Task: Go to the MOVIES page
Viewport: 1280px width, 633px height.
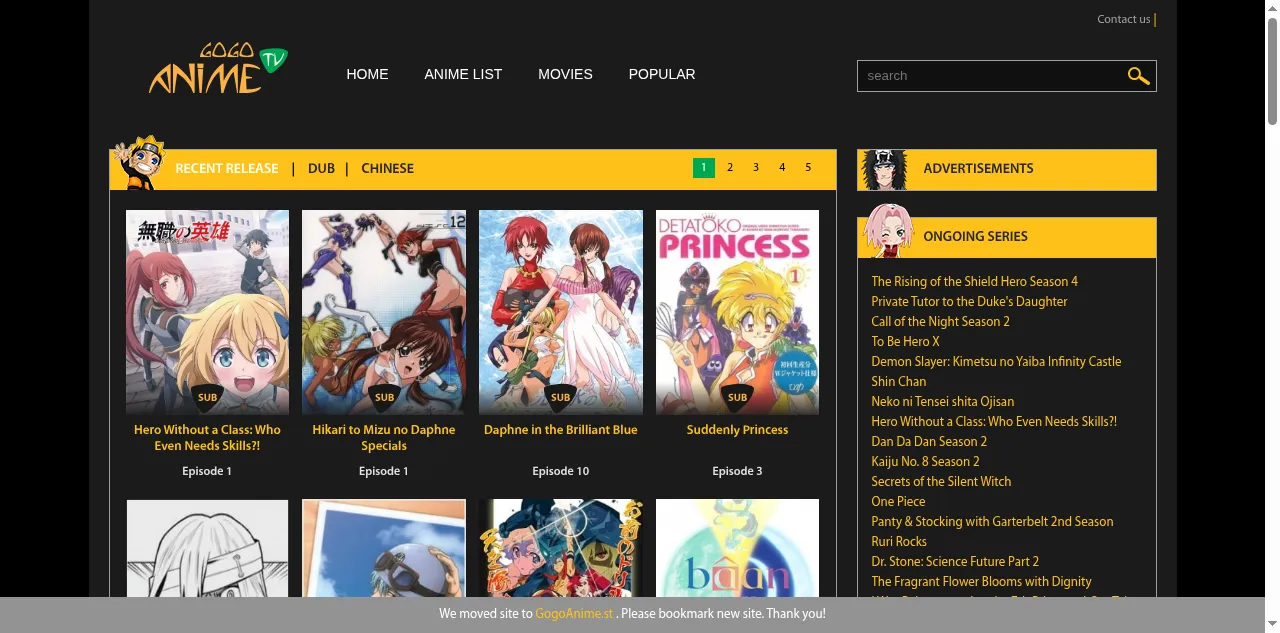Action: point(565,74)
